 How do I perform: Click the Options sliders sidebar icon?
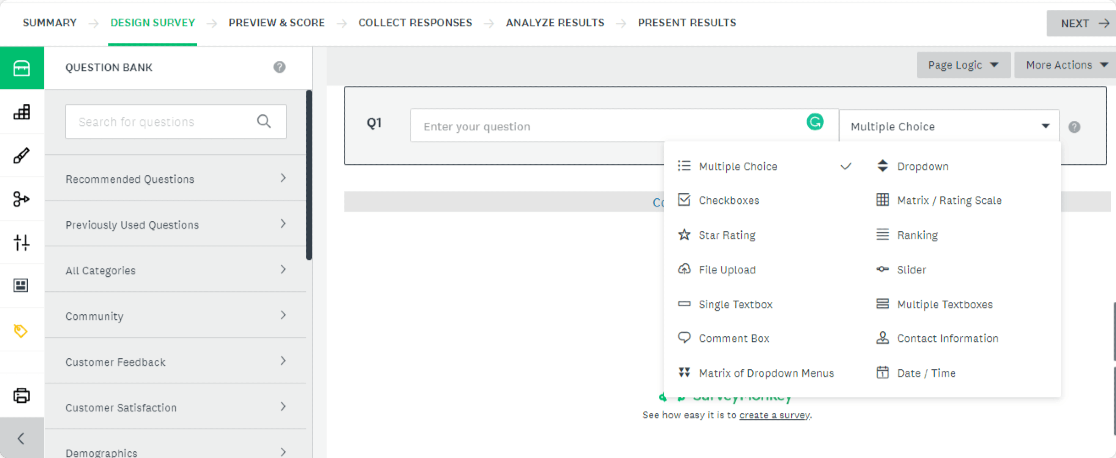21,242
